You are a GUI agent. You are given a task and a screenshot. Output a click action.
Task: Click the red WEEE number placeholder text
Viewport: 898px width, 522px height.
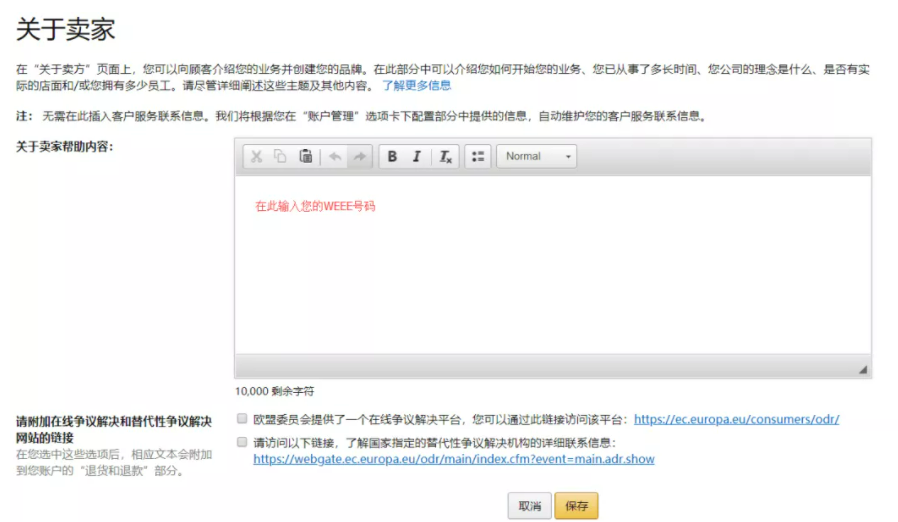(315, 206)
